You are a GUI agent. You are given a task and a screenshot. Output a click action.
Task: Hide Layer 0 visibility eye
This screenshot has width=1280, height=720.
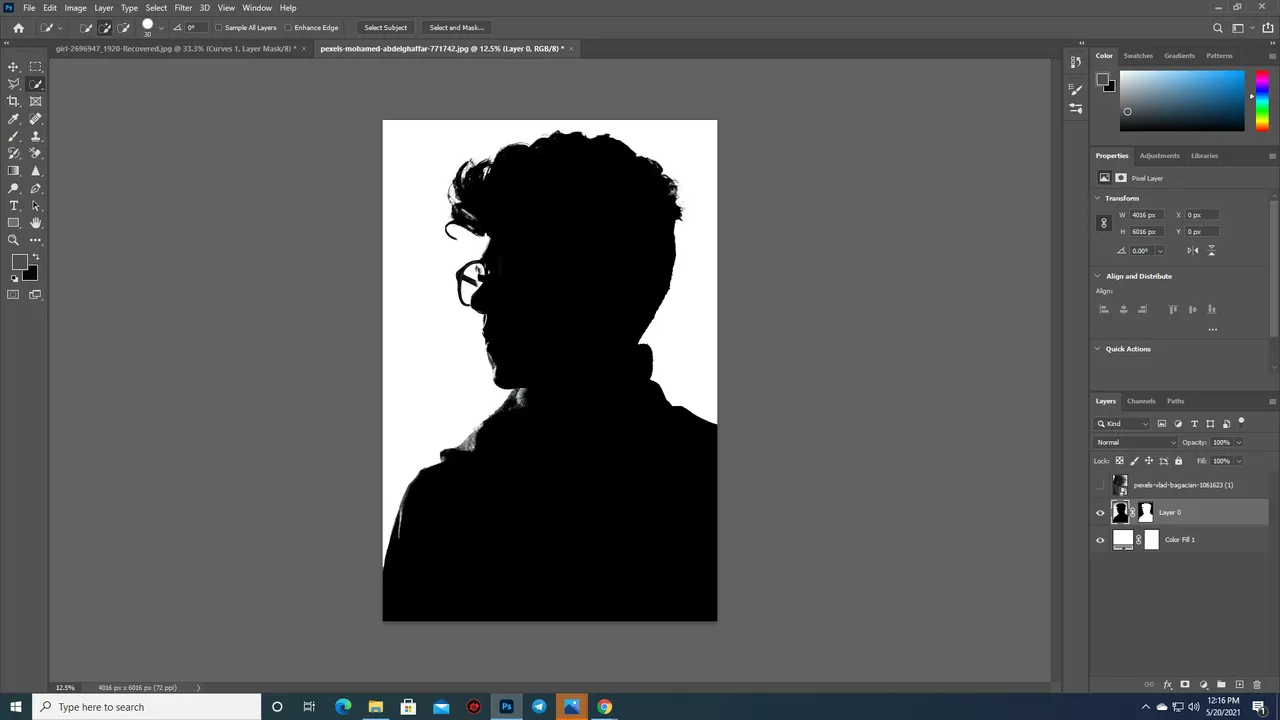pyautogui.click(x=1101, y=513)
